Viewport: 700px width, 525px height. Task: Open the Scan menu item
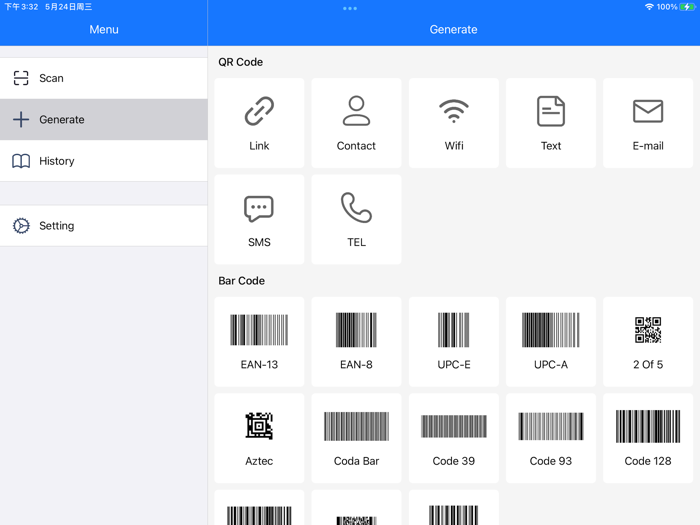click(104, 78)
